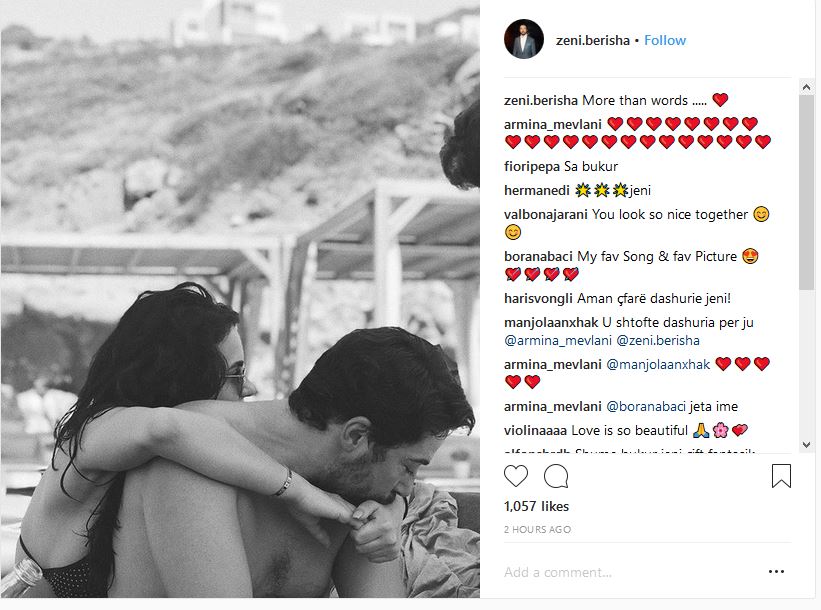Open fioripepa commenter profile
821x610 pixels.
coord(532,167)
